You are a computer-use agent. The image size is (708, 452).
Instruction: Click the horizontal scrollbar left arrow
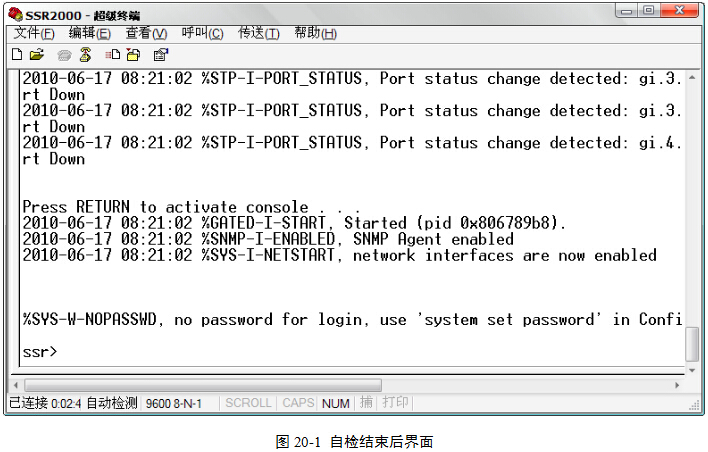[16, 384]
